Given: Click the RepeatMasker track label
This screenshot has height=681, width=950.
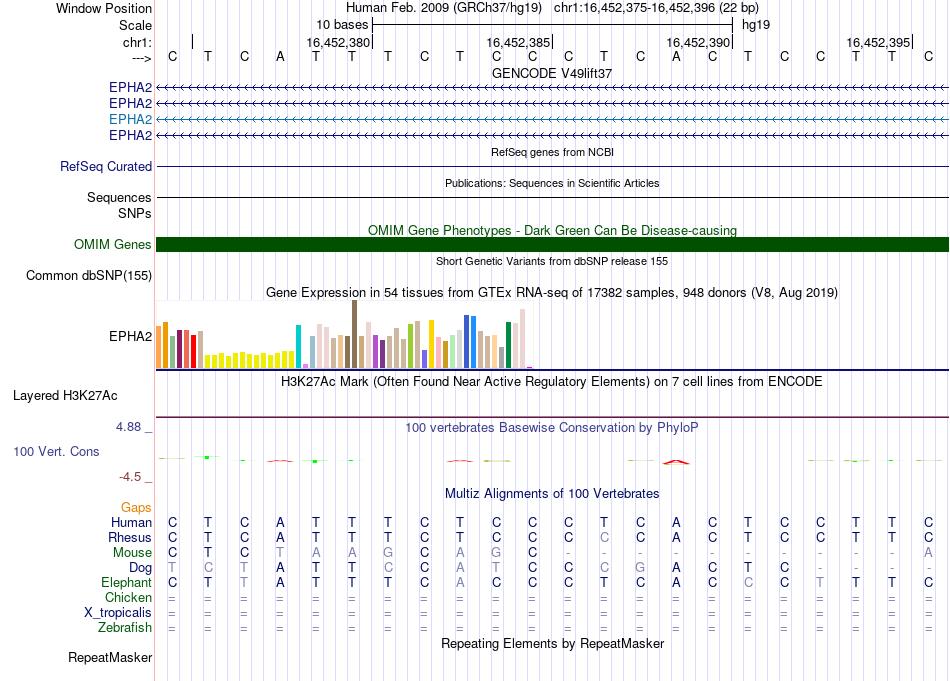Looking at the screenshot, I should tap(110, 658).
